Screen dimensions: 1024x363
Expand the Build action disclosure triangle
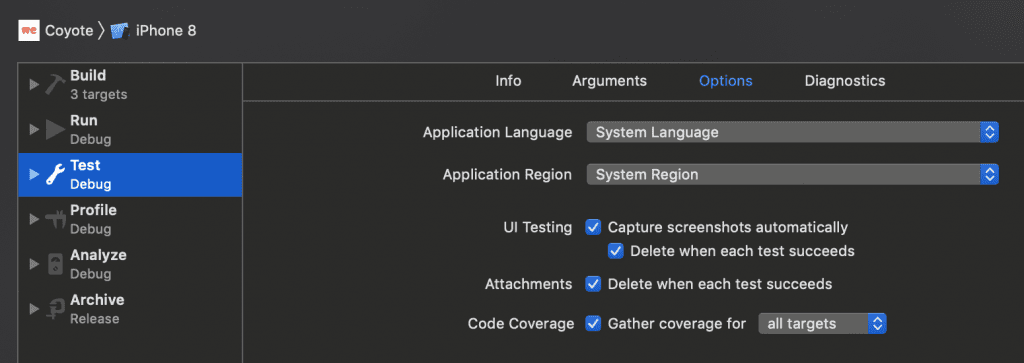point(35,85)
